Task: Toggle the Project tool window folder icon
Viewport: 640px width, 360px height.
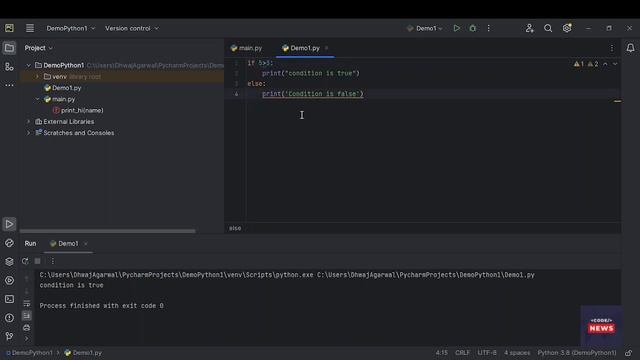Action: click(x=9, y=48)
